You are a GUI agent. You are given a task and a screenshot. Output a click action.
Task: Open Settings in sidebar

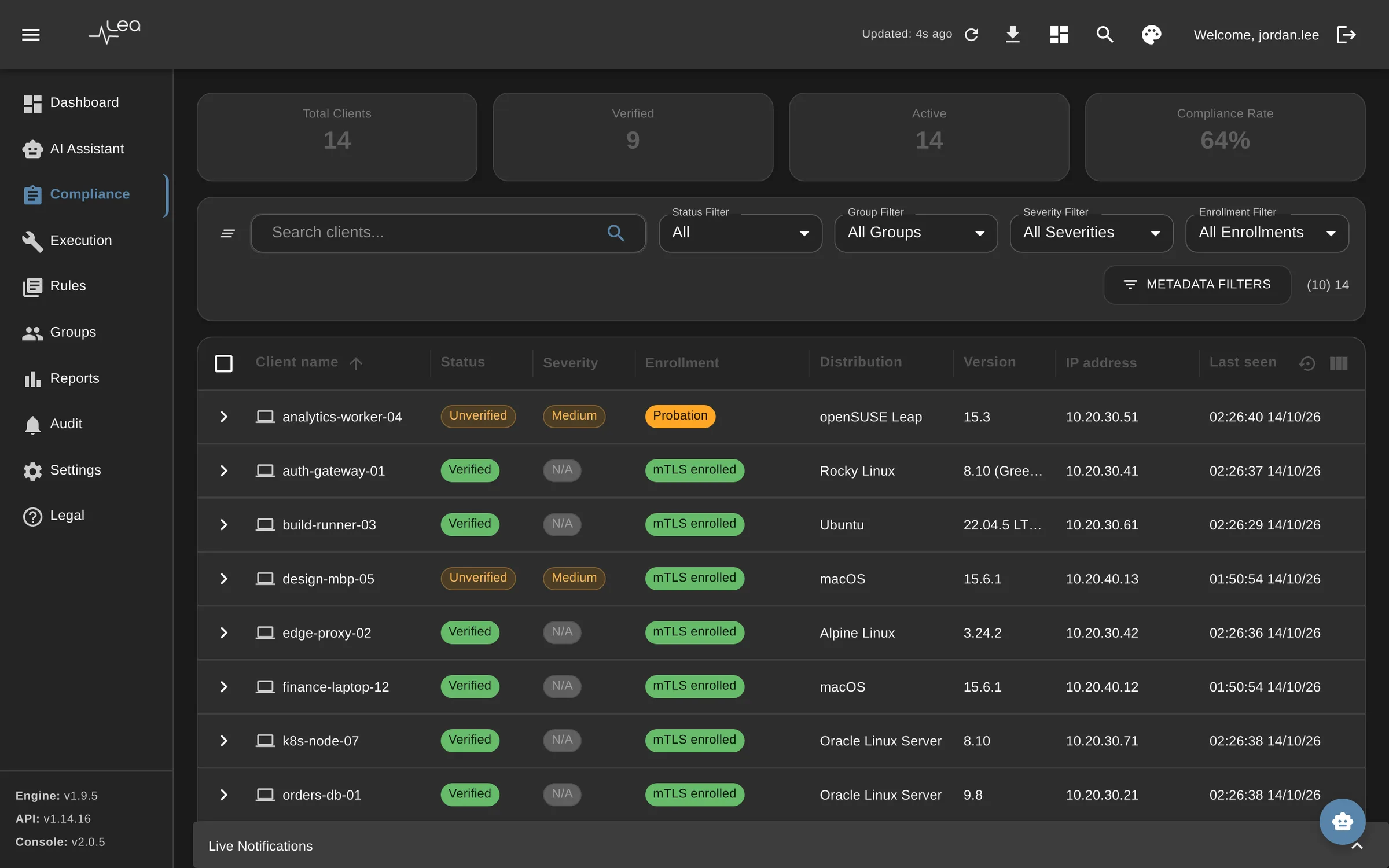coord(85,470)
